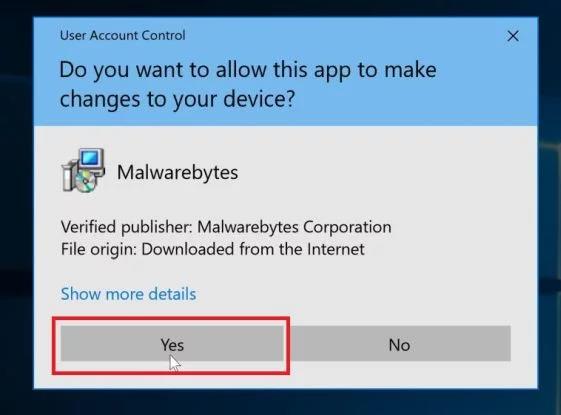Click the 'Do you want to allow' heading

point(248,69)
